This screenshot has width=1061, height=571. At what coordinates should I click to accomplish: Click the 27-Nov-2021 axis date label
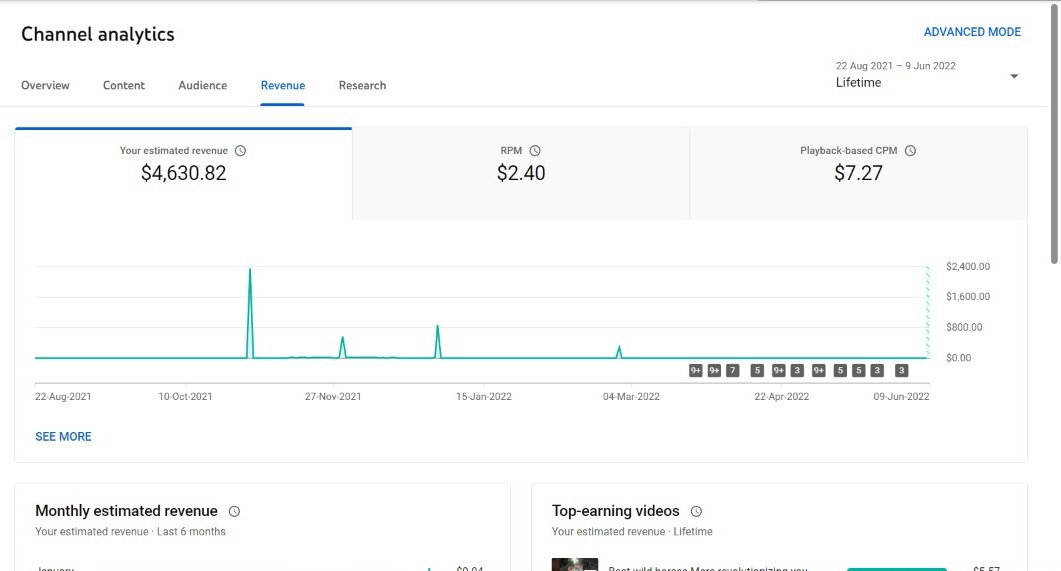[x=333, y=396]
